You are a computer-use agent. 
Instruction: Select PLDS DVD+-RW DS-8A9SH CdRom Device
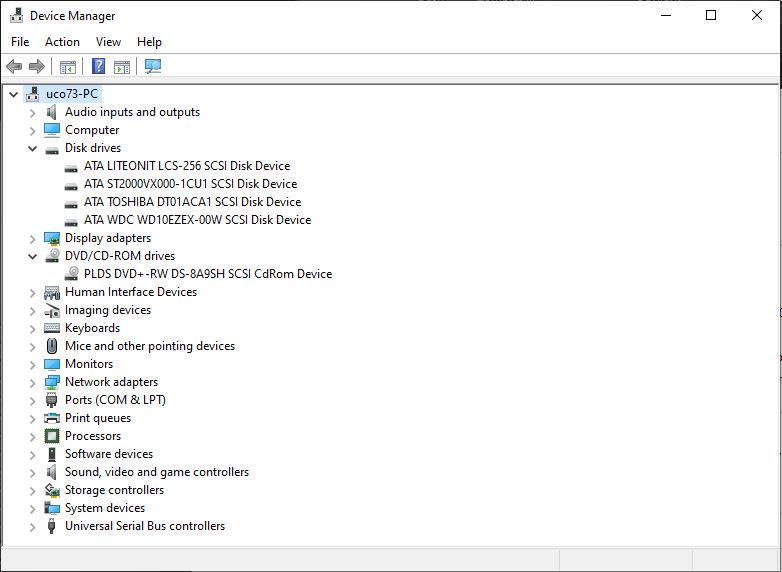208,274
